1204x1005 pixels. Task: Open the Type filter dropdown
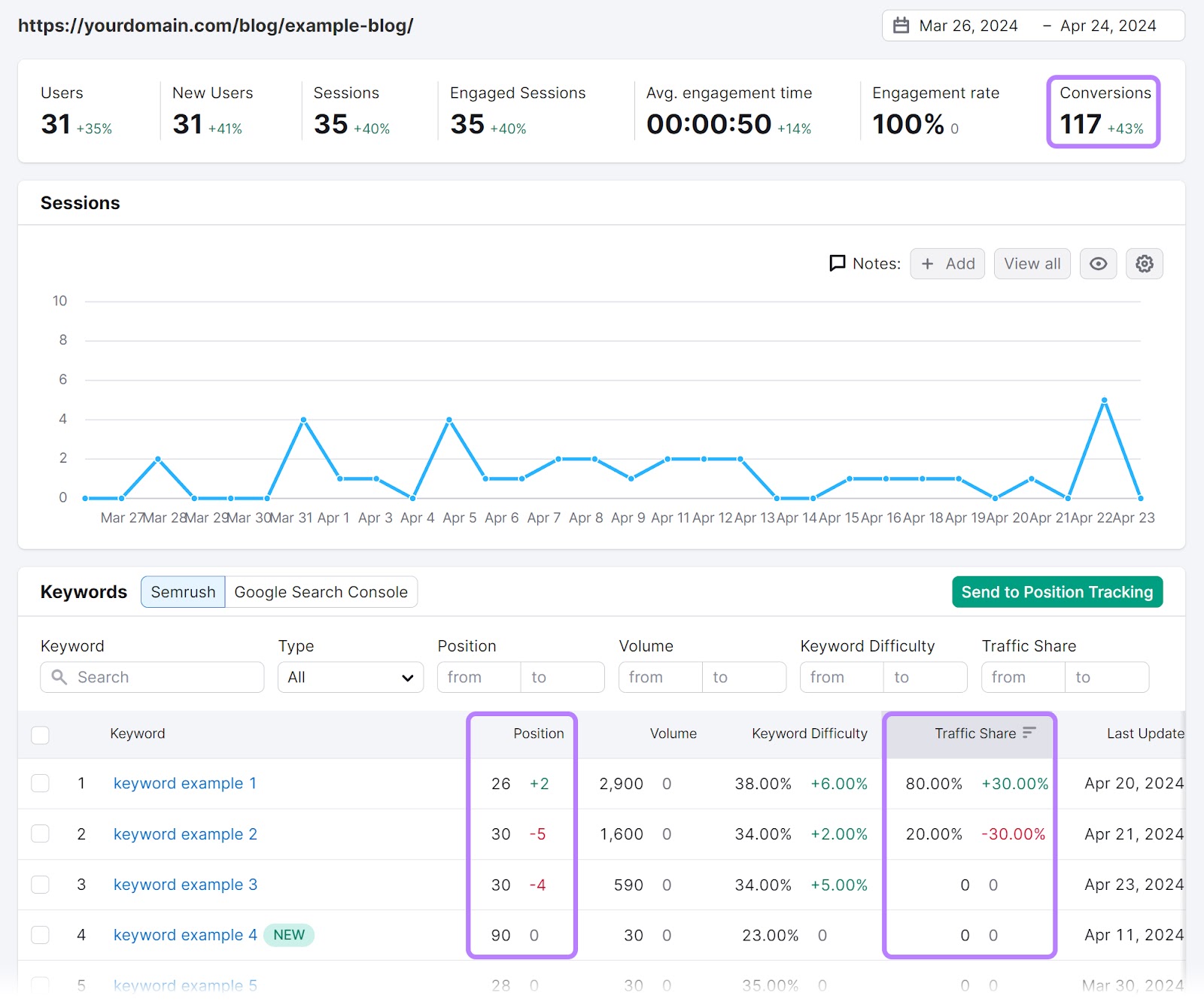[350, 677]
